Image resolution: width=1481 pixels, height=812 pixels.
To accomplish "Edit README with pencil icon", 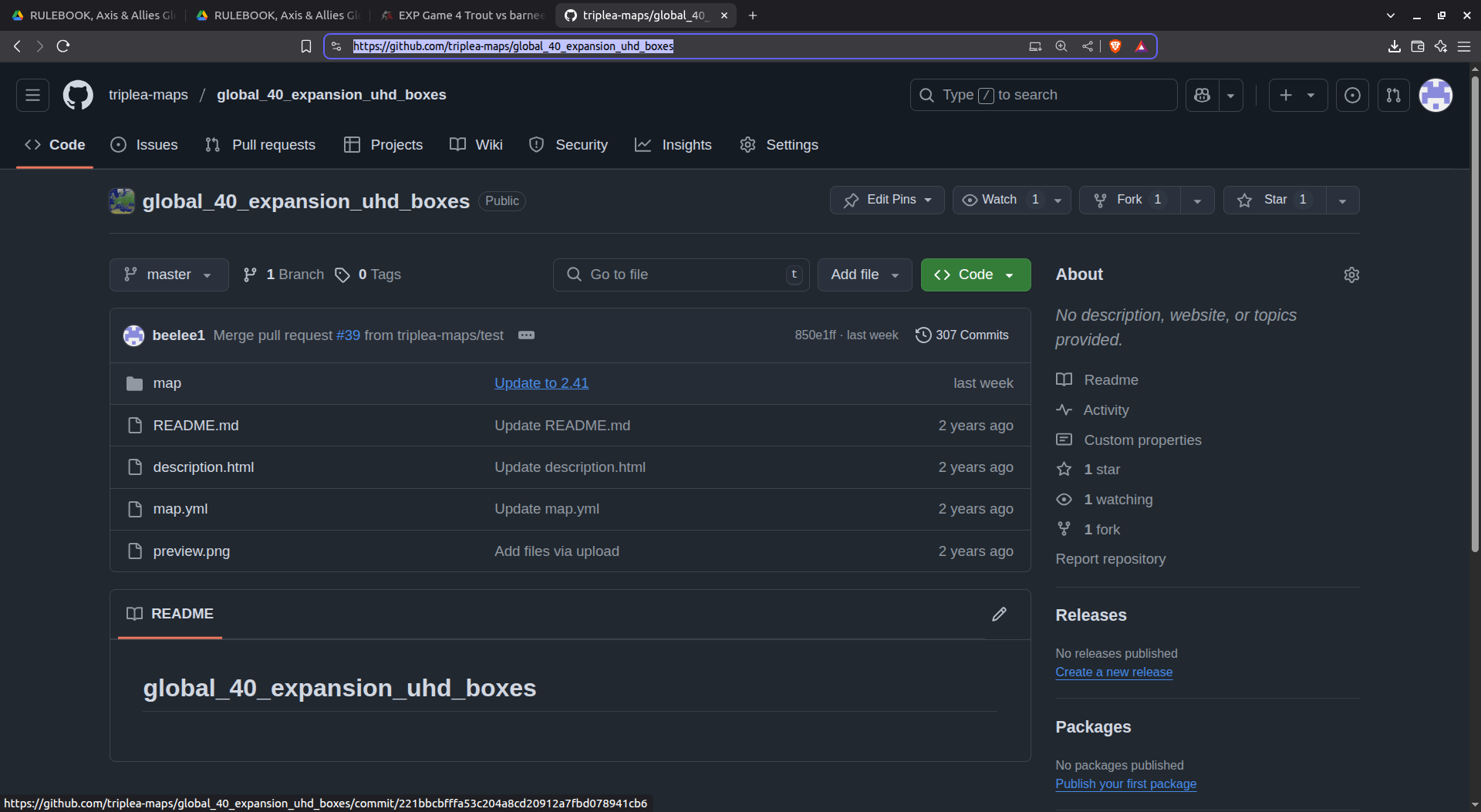I will coord(999,614).
